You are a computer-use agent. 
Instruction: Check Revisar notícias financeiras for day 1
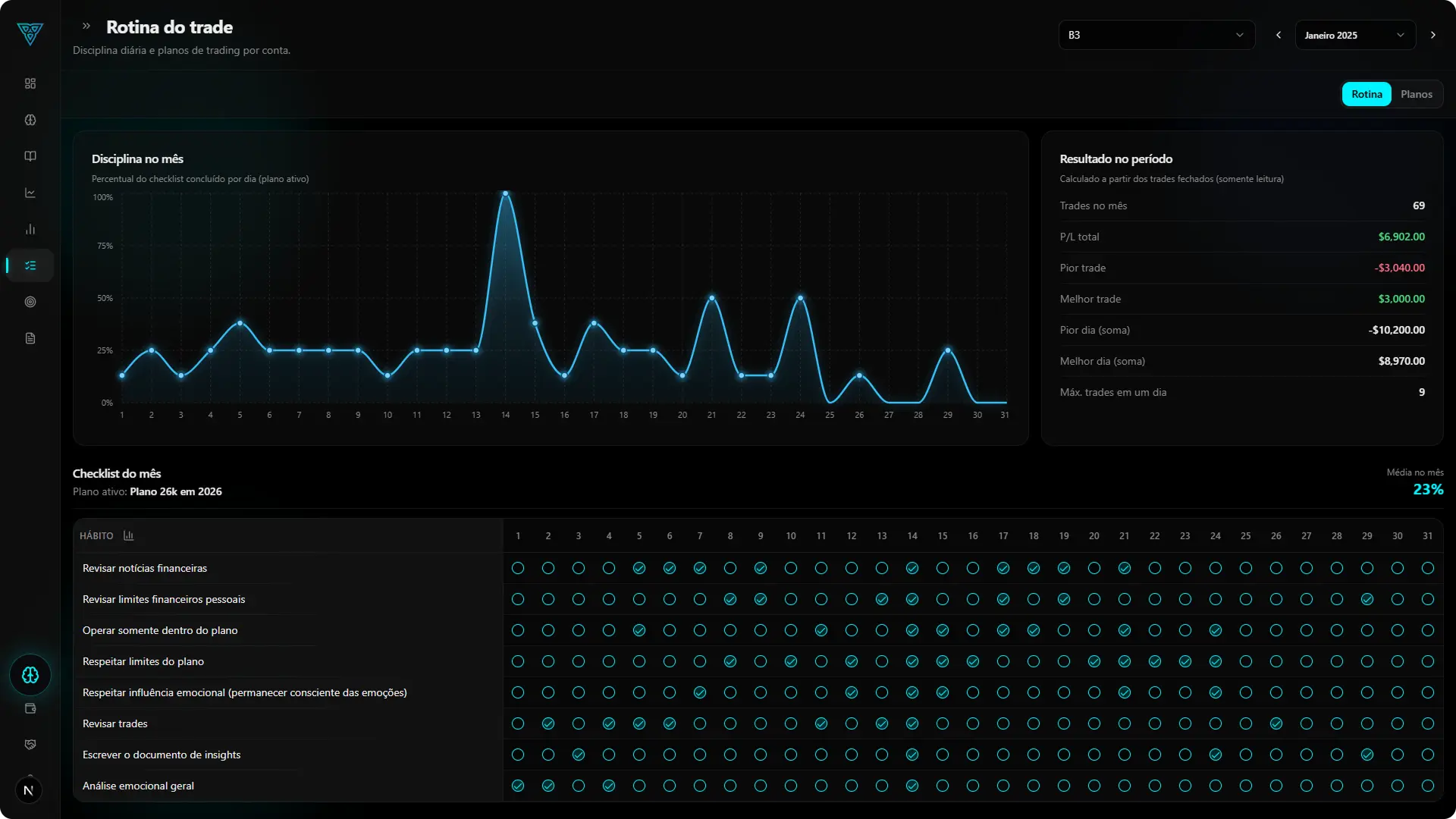click(x=518, y=568)
